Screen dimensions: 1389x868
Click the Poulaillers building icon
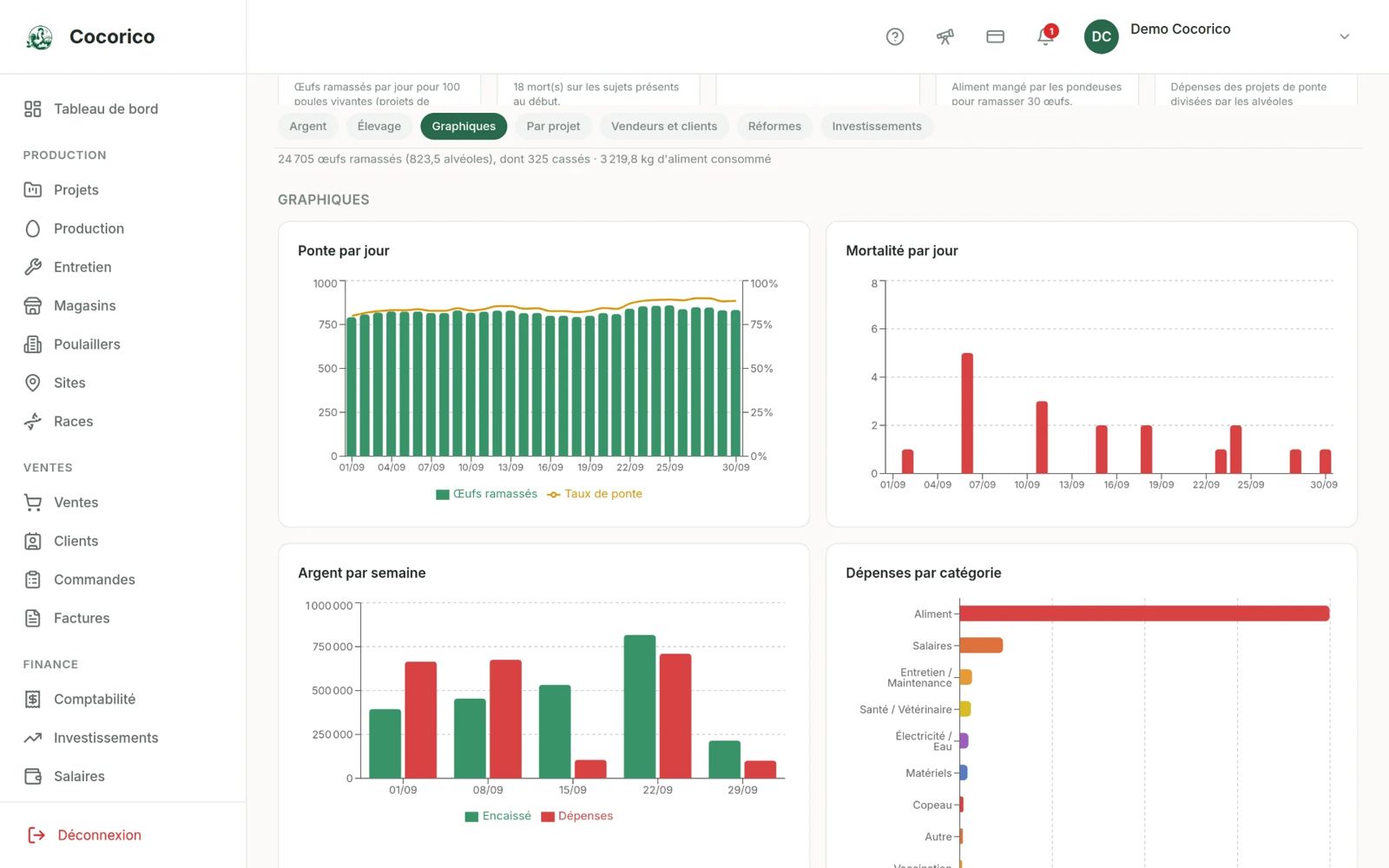pyautogui.click(x=33, y=345)
